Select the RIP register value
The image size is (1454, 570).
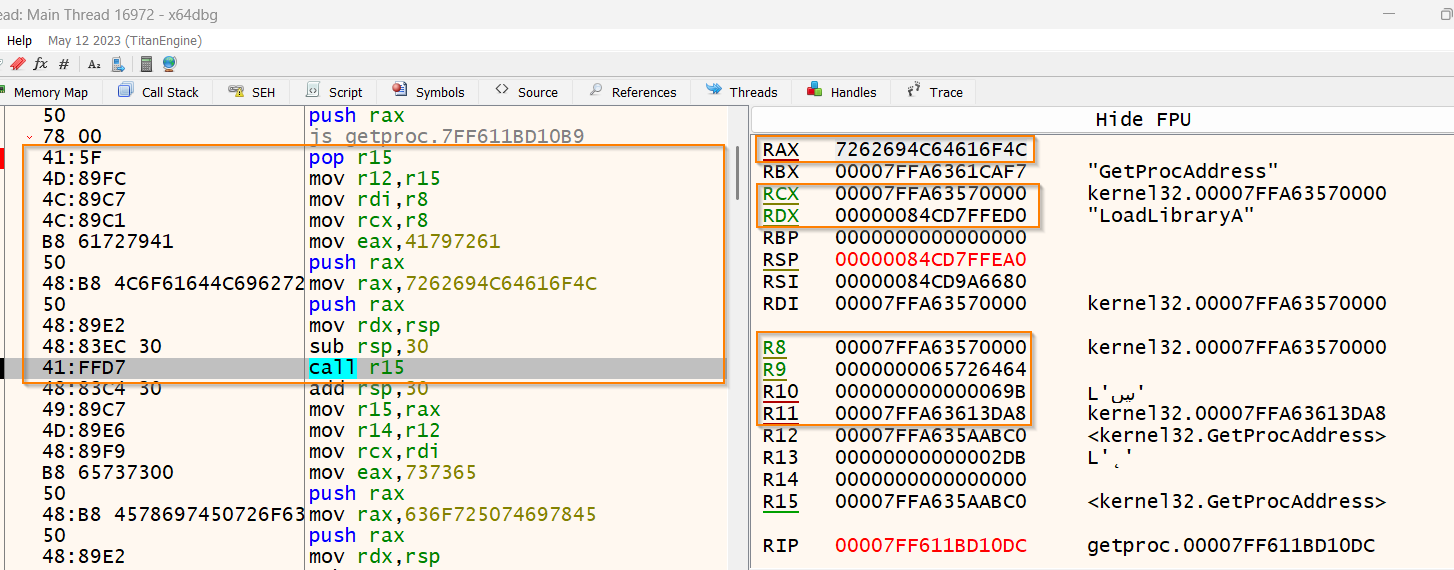tap(930, 546)
